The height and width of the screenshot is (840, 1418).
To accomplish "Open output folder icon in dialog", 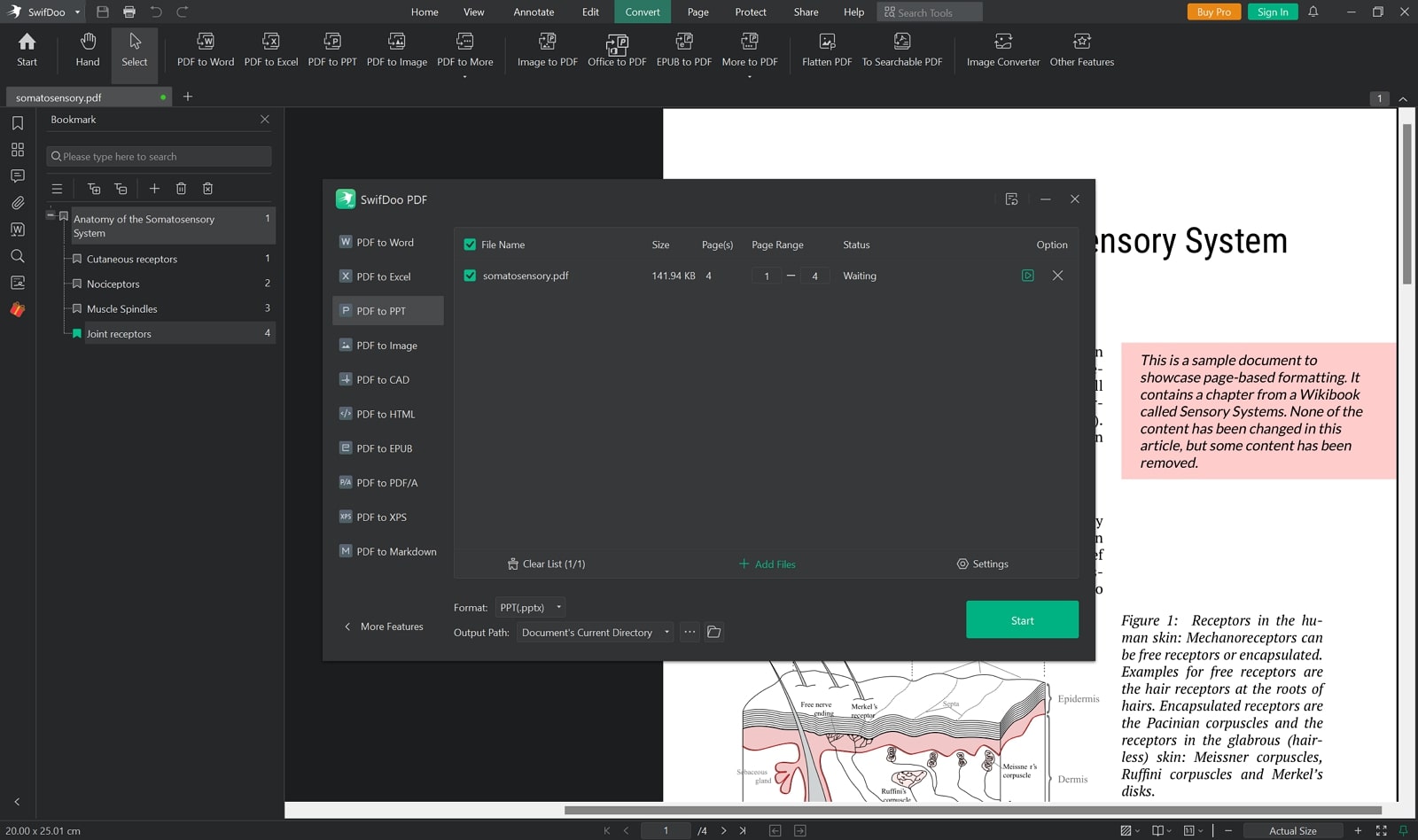I will pyautogui.click(x=713, y=632).
